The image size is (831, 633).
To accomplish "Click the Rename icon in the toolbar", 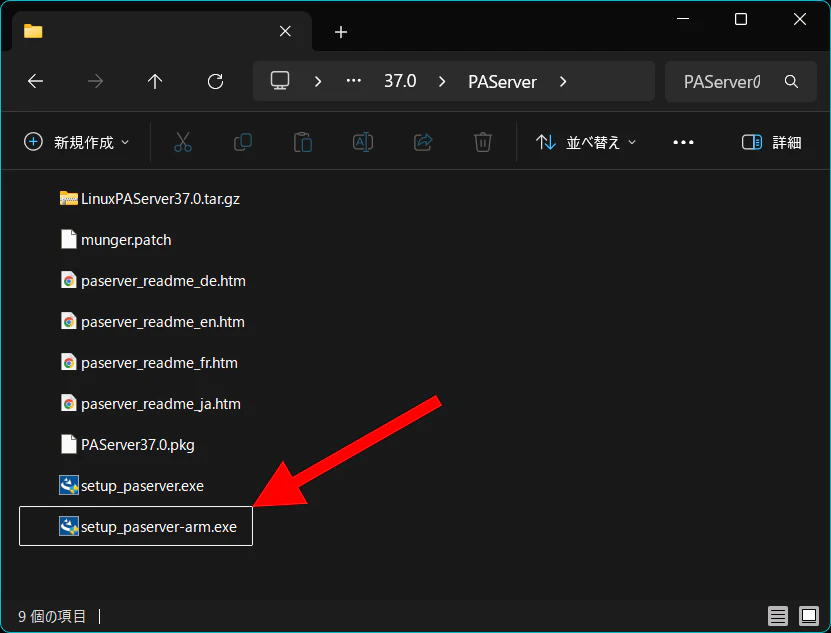I will pos(363,142).
